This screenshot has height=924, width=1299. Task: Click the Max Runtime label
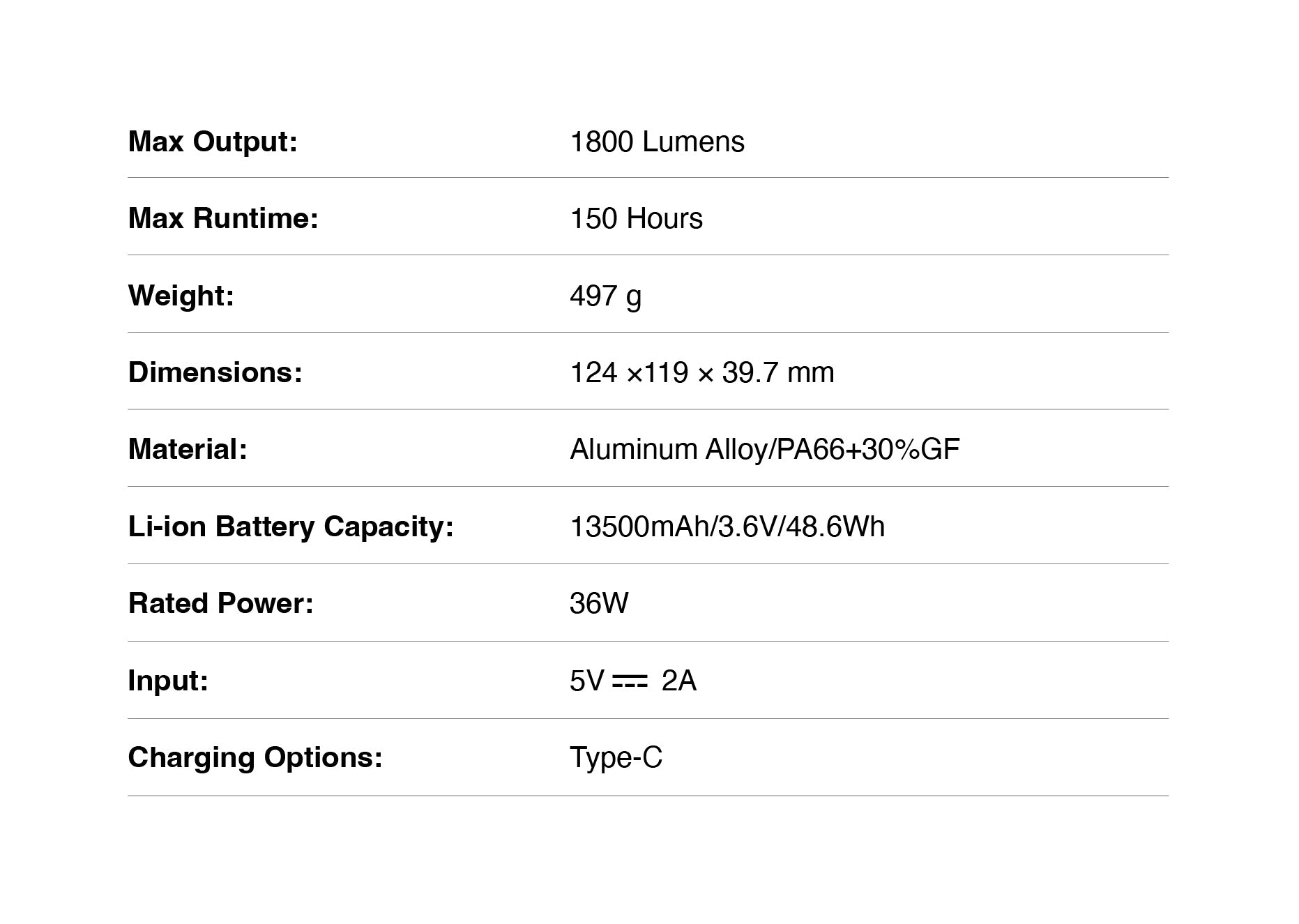coord(223,218)
